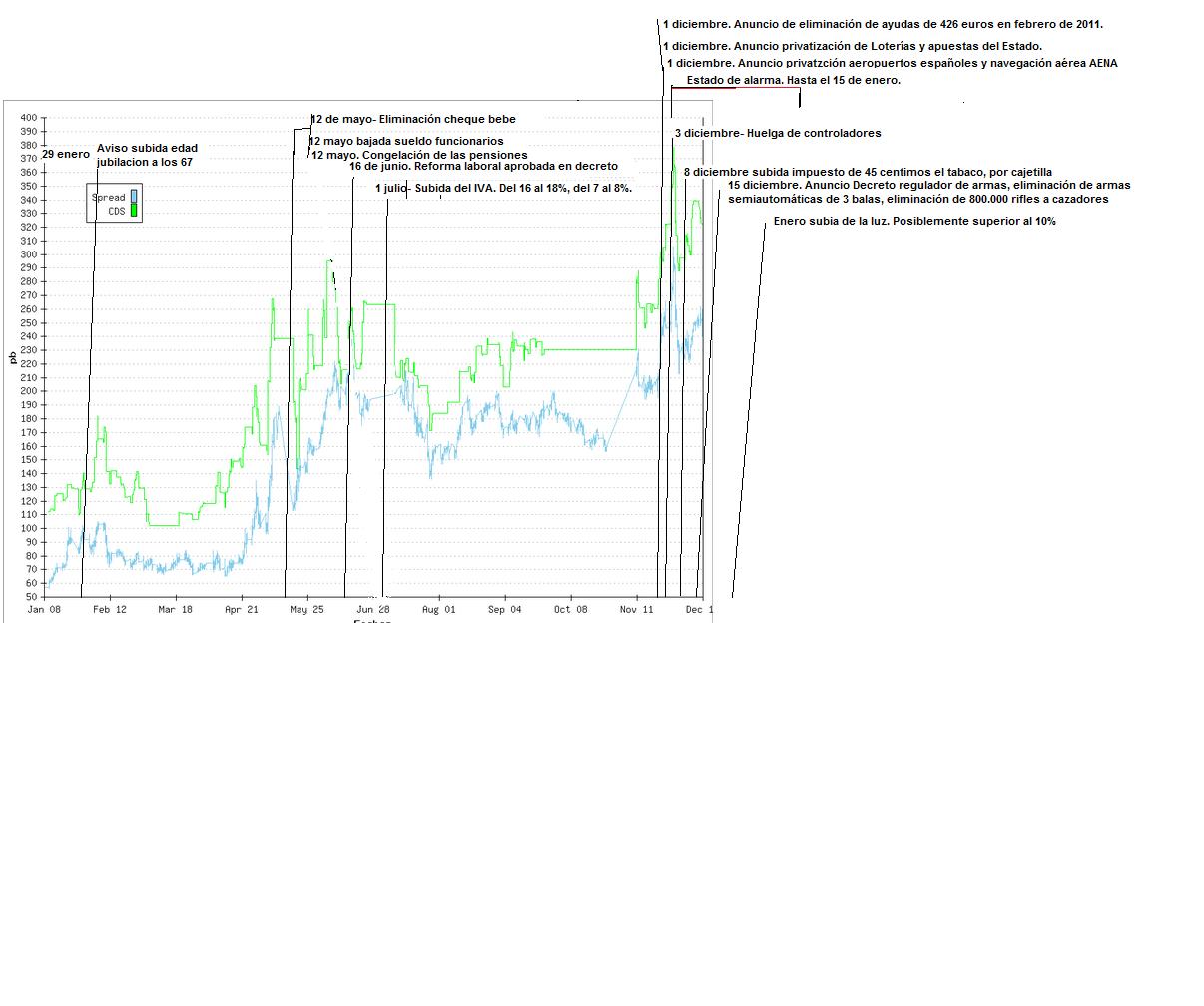
Task: Click the "Aug 01" x-axis date label
Action: (438, 609)
